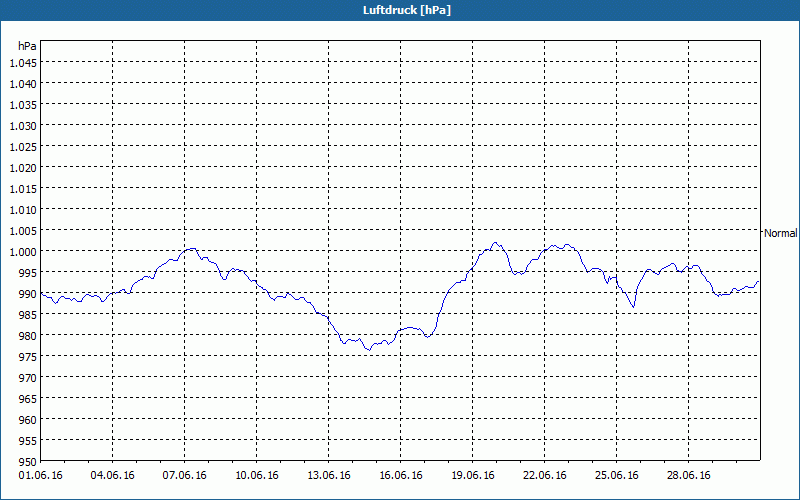The width and height of the screenshot is (800, 500).
Task: Select the 955 axis value
Action: [x=28, y=441]
